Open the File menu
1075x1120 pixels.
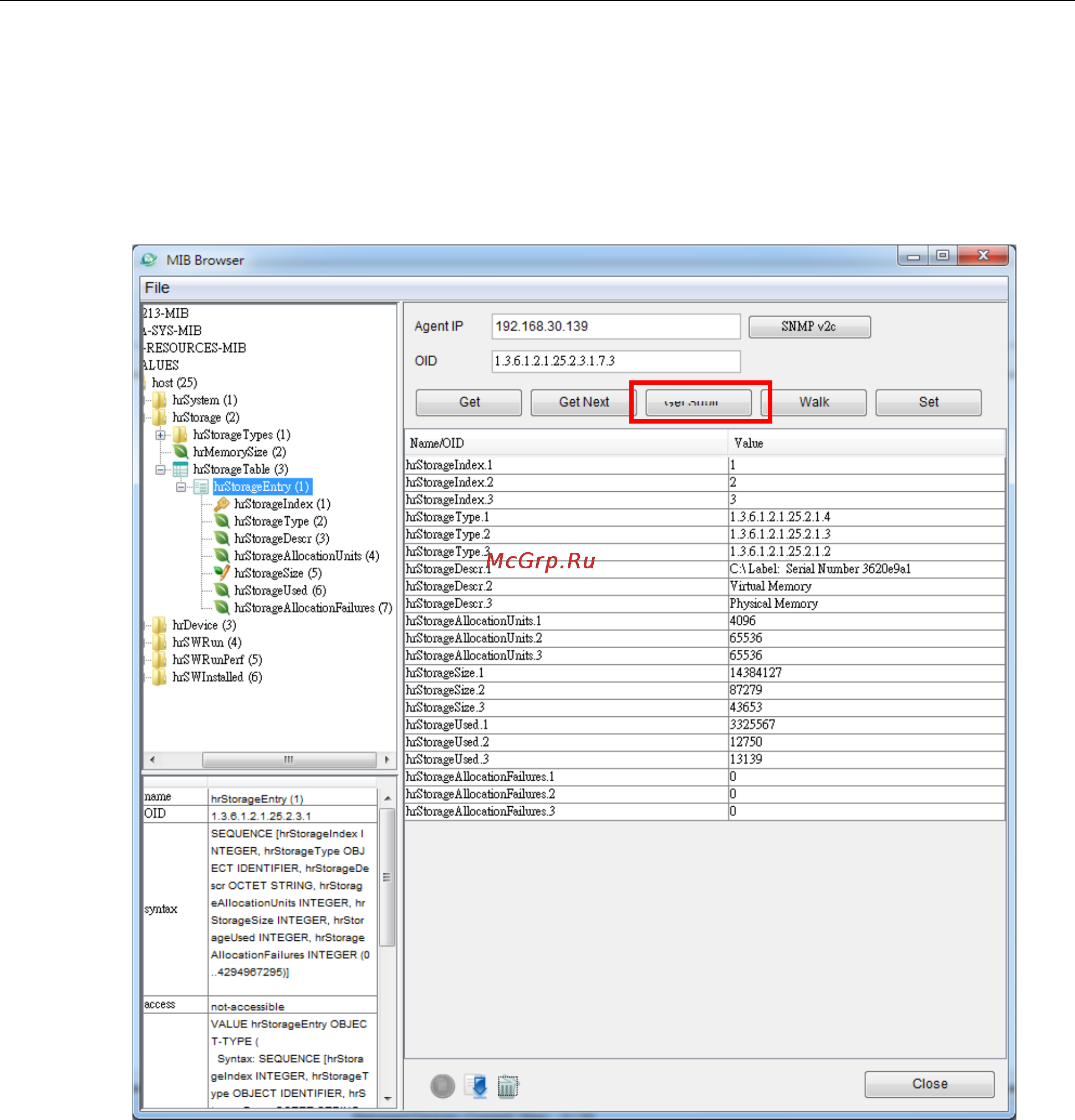[157, 288]
